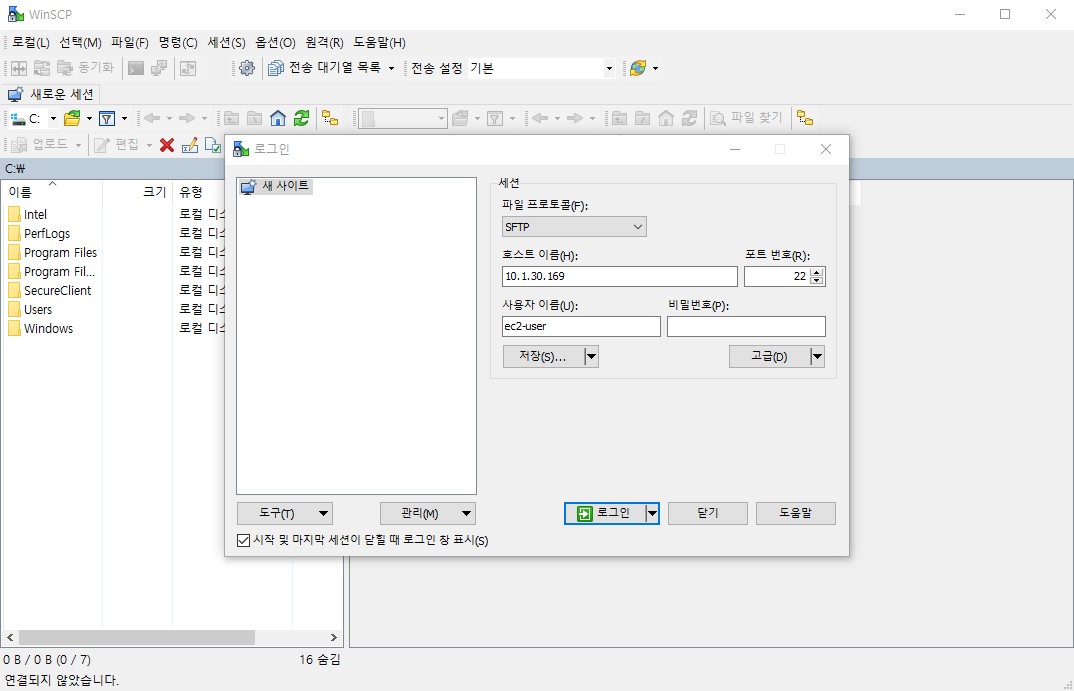Select the PerfLogs folder in local panel

tap(47, 234)
